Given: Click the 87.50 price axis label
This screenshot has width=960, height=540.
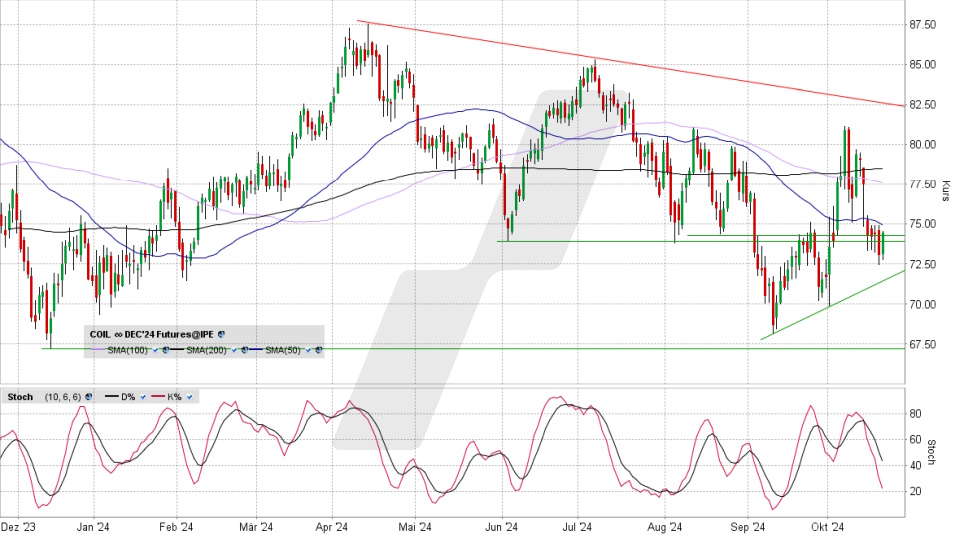Looking at the screenshot, I should [x=923, y=24].
